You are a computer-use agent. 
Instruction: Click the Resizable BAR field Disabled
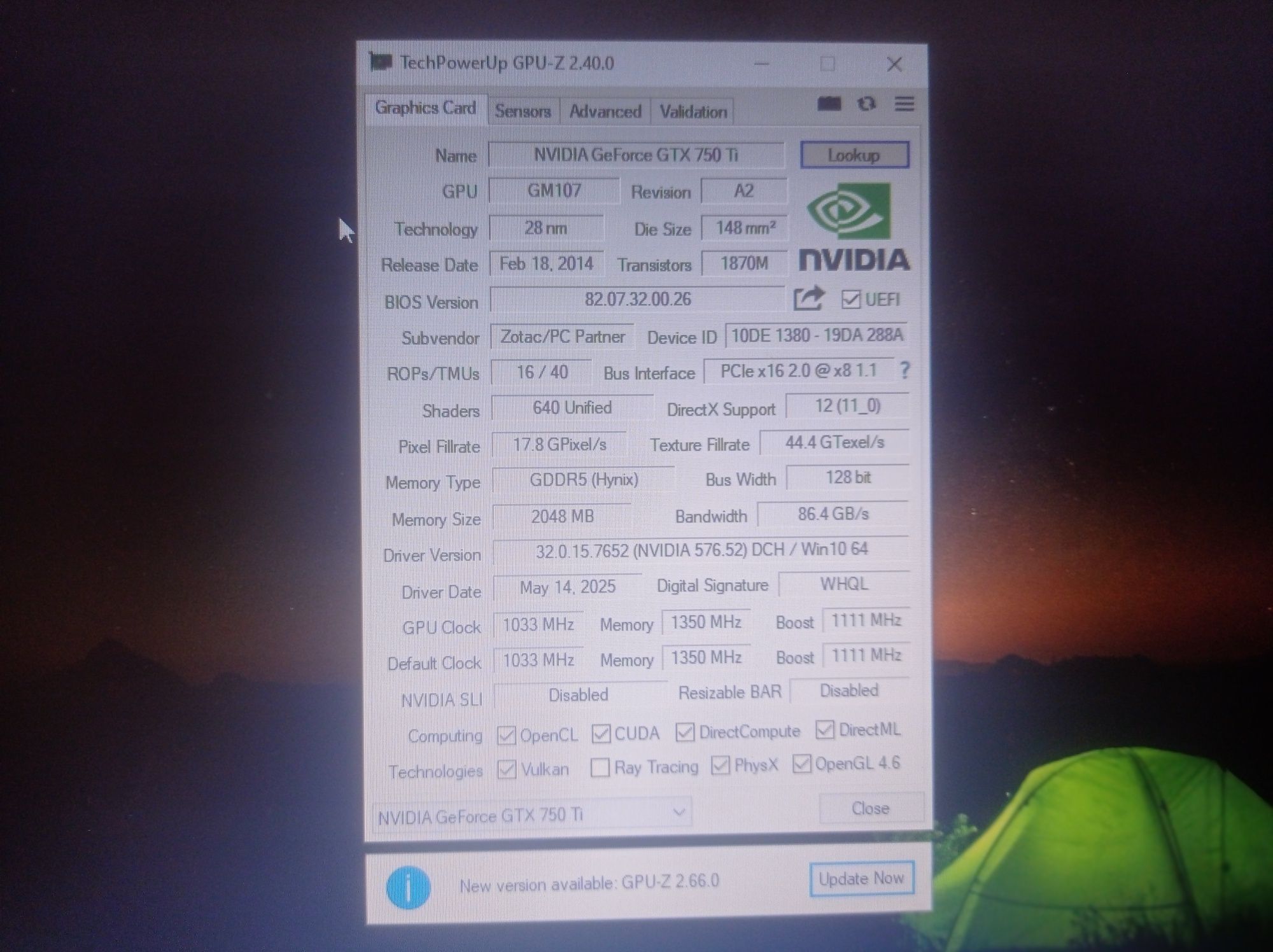coord(849,690)
